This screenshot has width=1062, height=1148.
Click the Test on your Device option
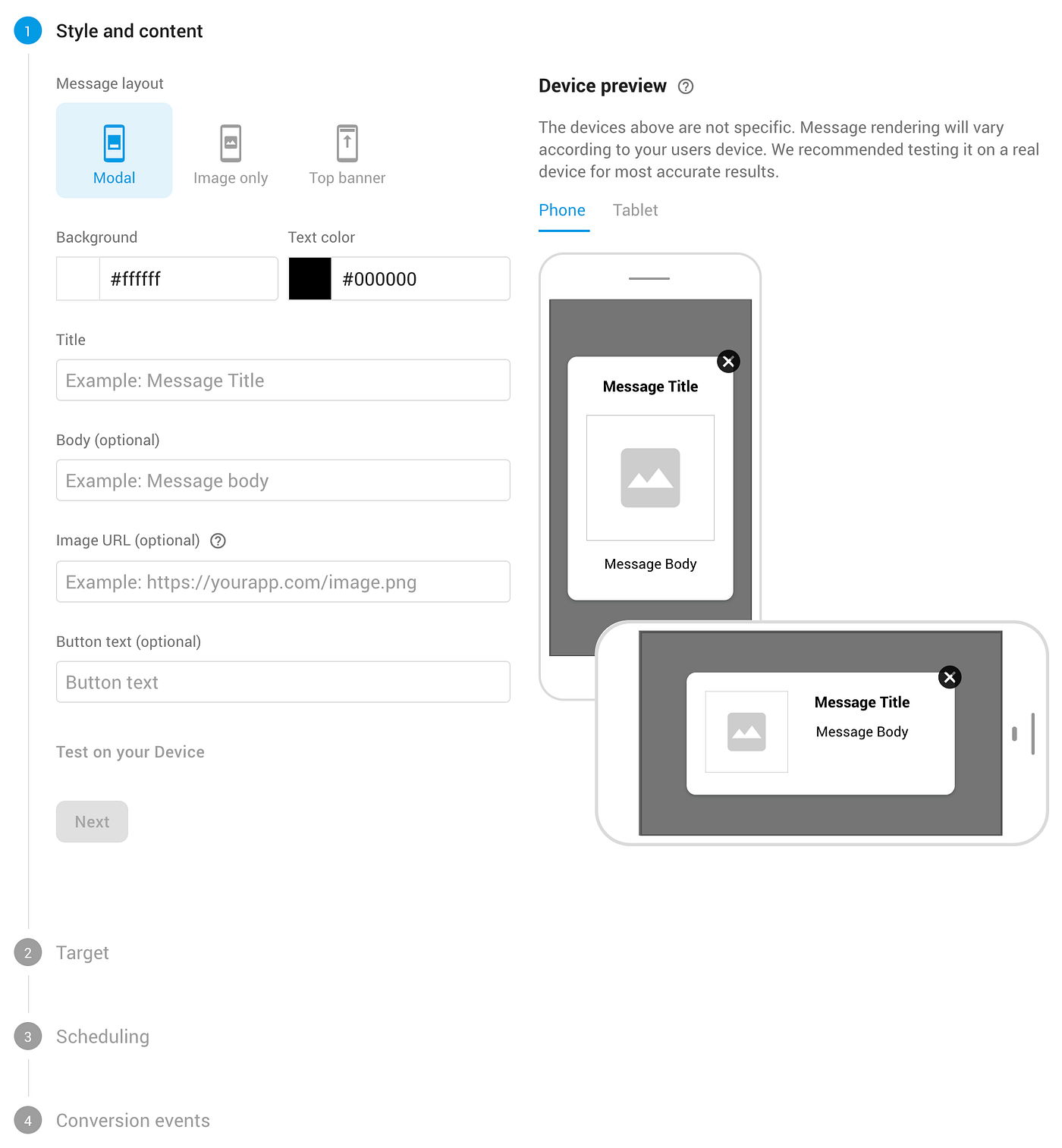(130, 751)
